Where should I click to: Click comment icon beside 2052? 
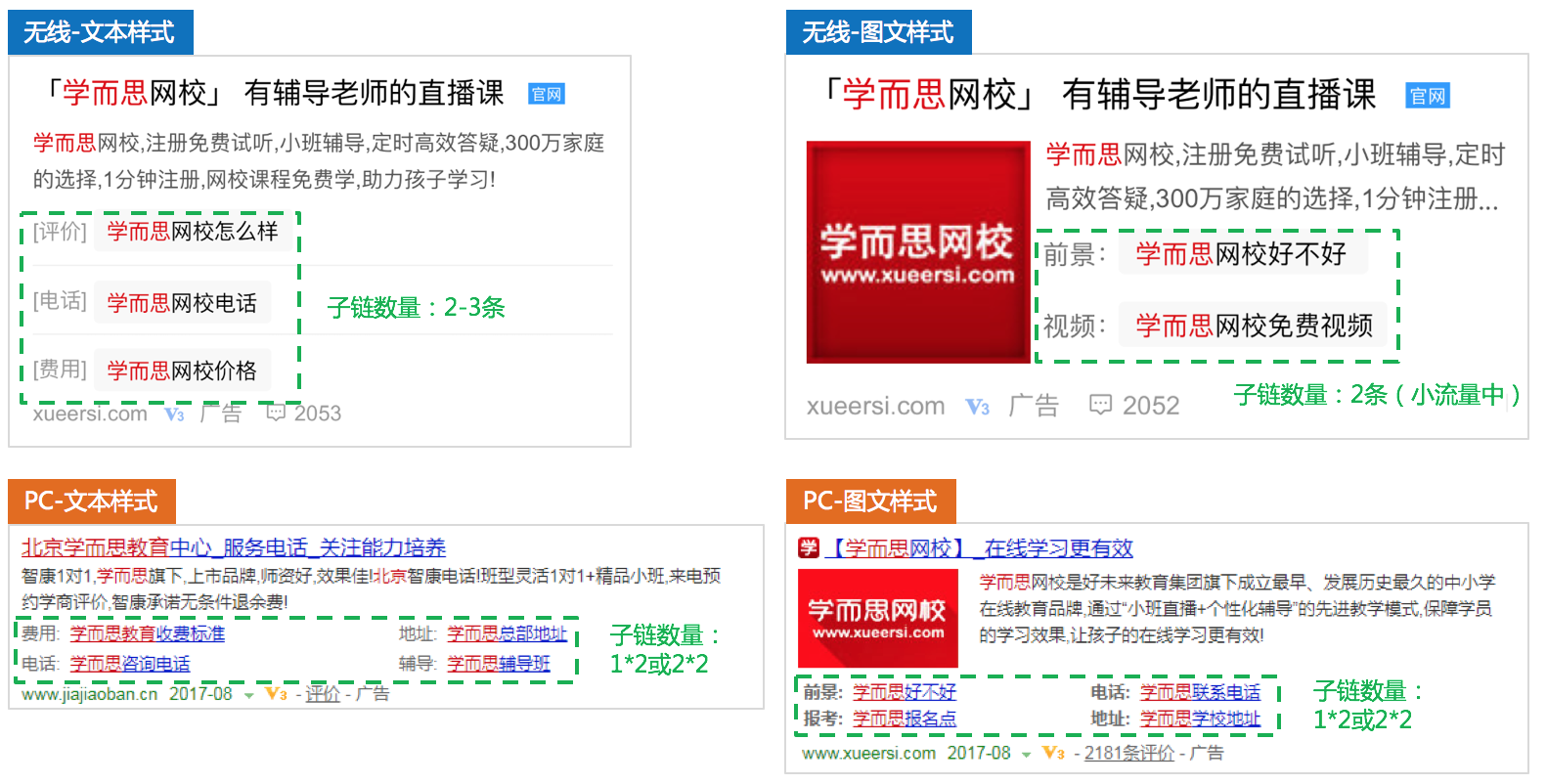coord(1100,405)
